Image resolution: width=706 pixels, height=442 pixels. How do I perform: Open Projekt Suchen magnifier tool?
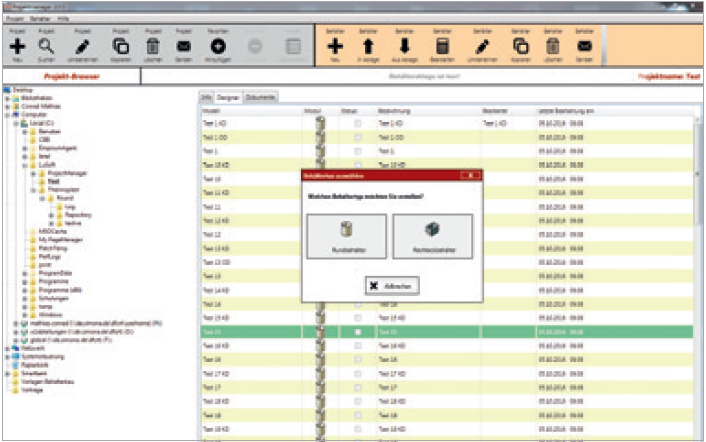pos(46,45)
